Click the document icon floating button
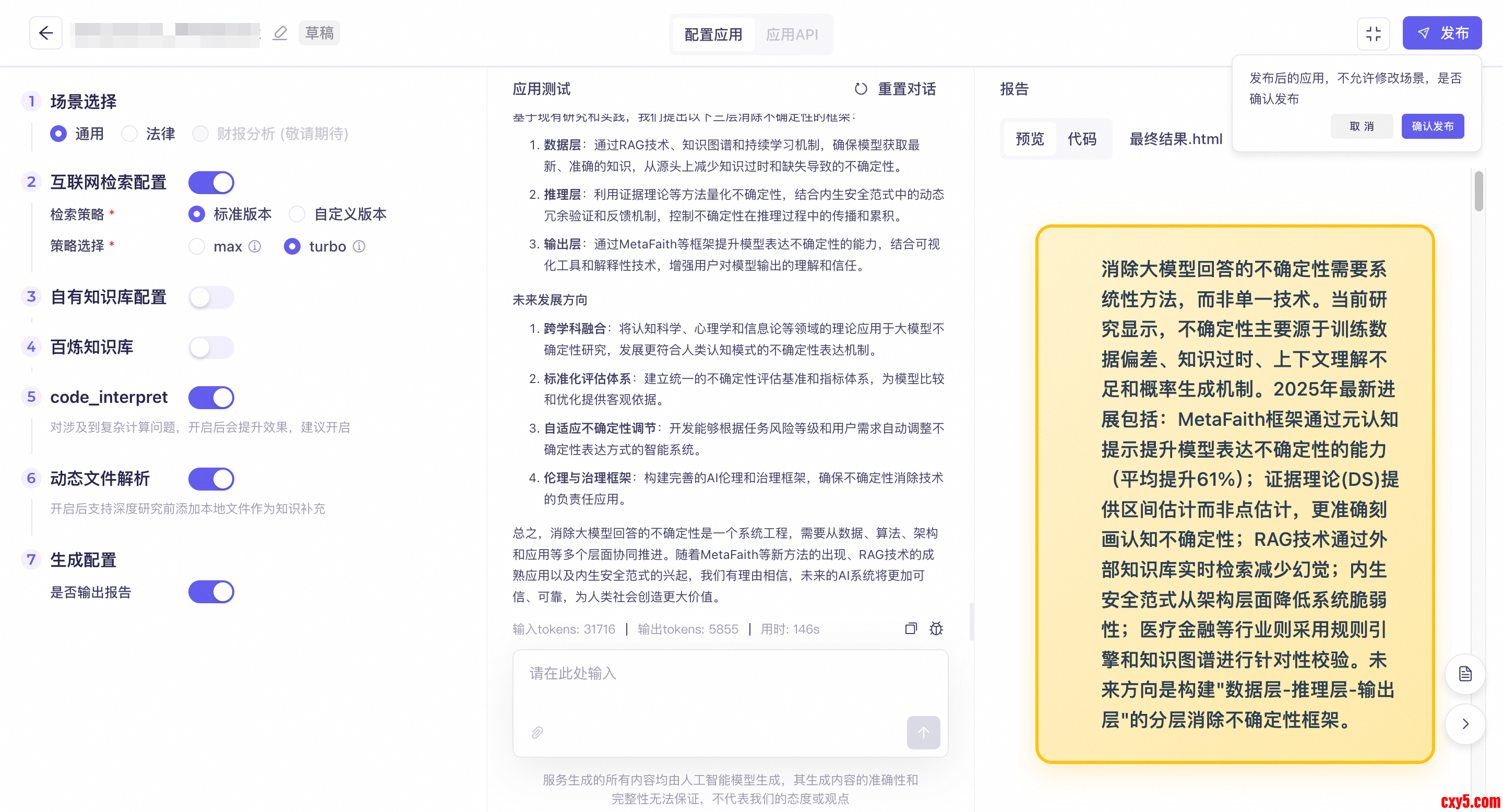The width and height of the screenshot is (1503, 812). [x=1464, y=674]
